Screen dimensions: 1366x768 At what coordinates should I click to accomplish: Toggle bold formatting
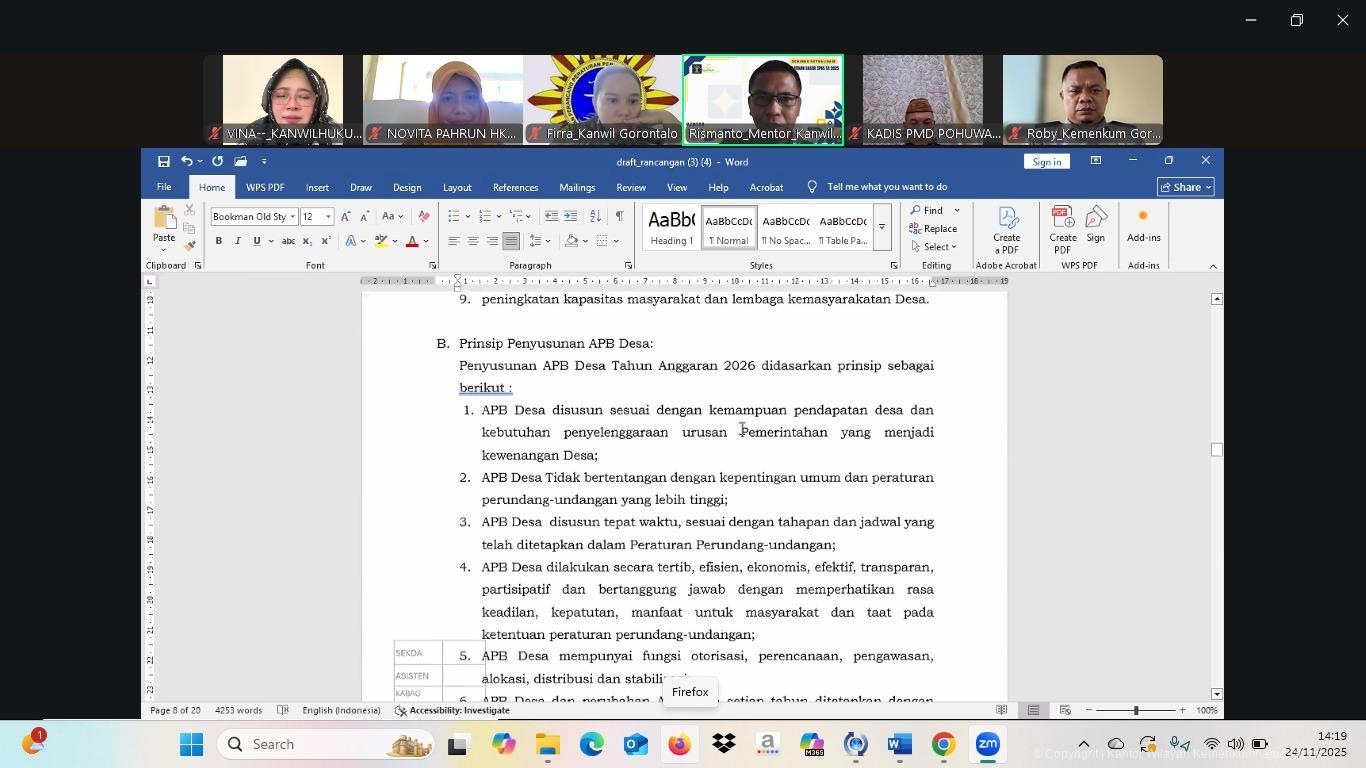point(218,241)
